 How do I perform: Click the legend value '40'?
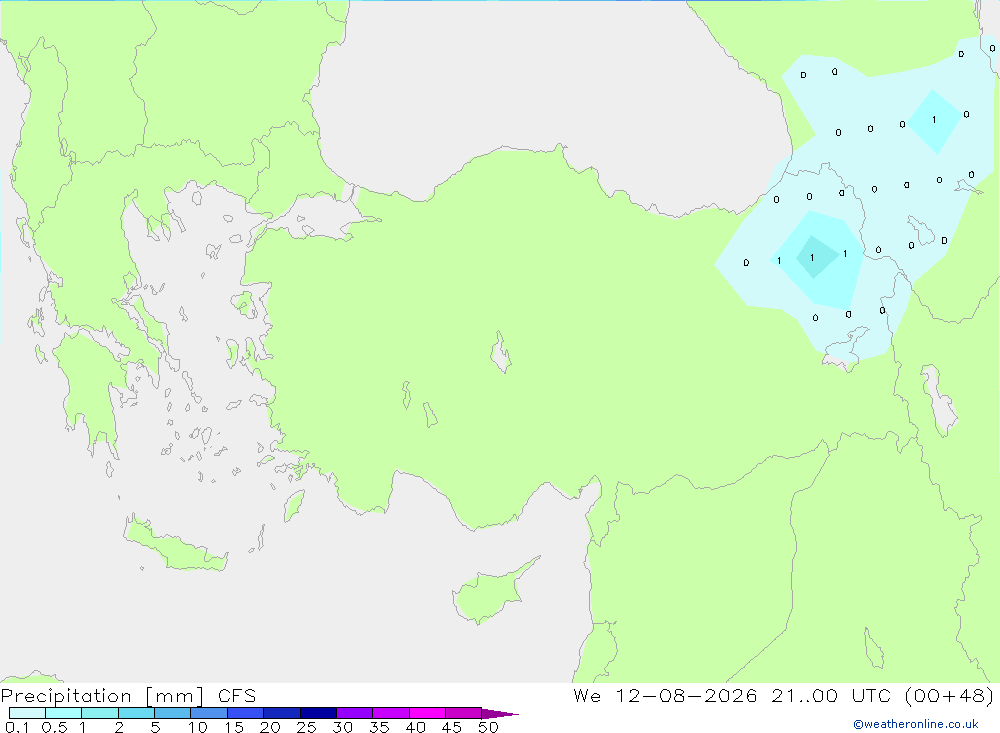416,727
